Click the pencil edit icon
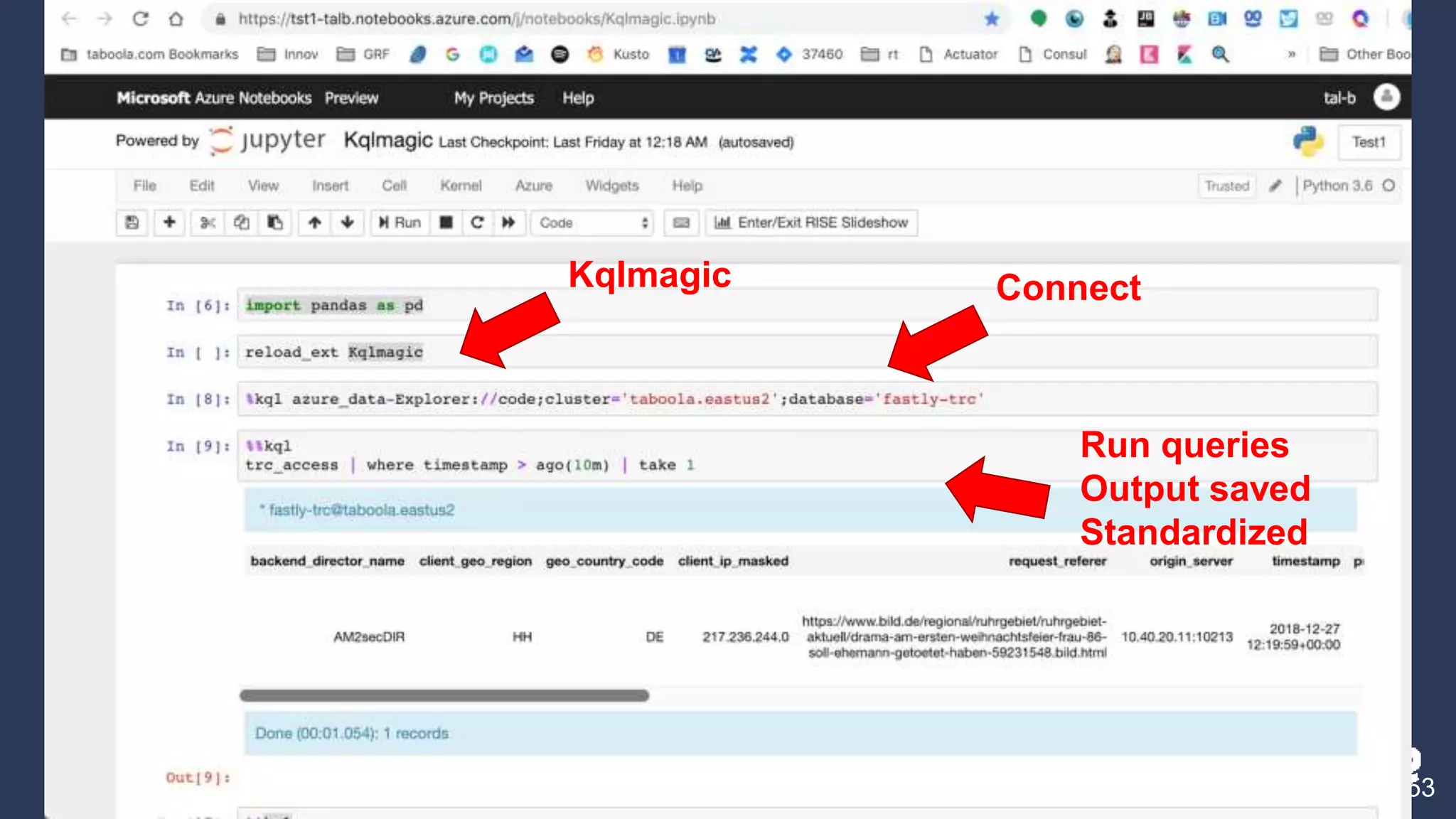Screen dimensions: 1456x819 (x=1275, y=186)
